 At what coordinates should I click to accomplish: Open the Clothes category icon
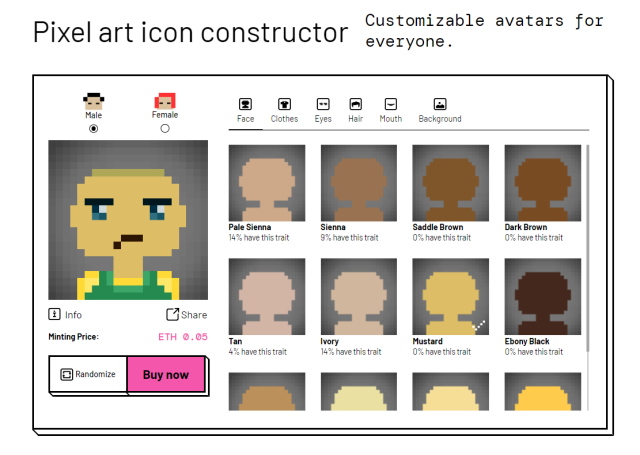(x=284, y=103)
